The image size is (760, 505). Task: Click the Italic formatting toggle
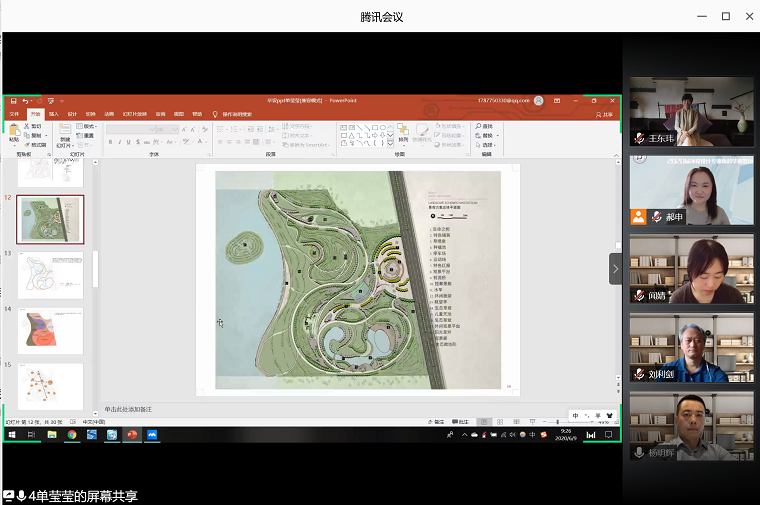pos(120,143)
